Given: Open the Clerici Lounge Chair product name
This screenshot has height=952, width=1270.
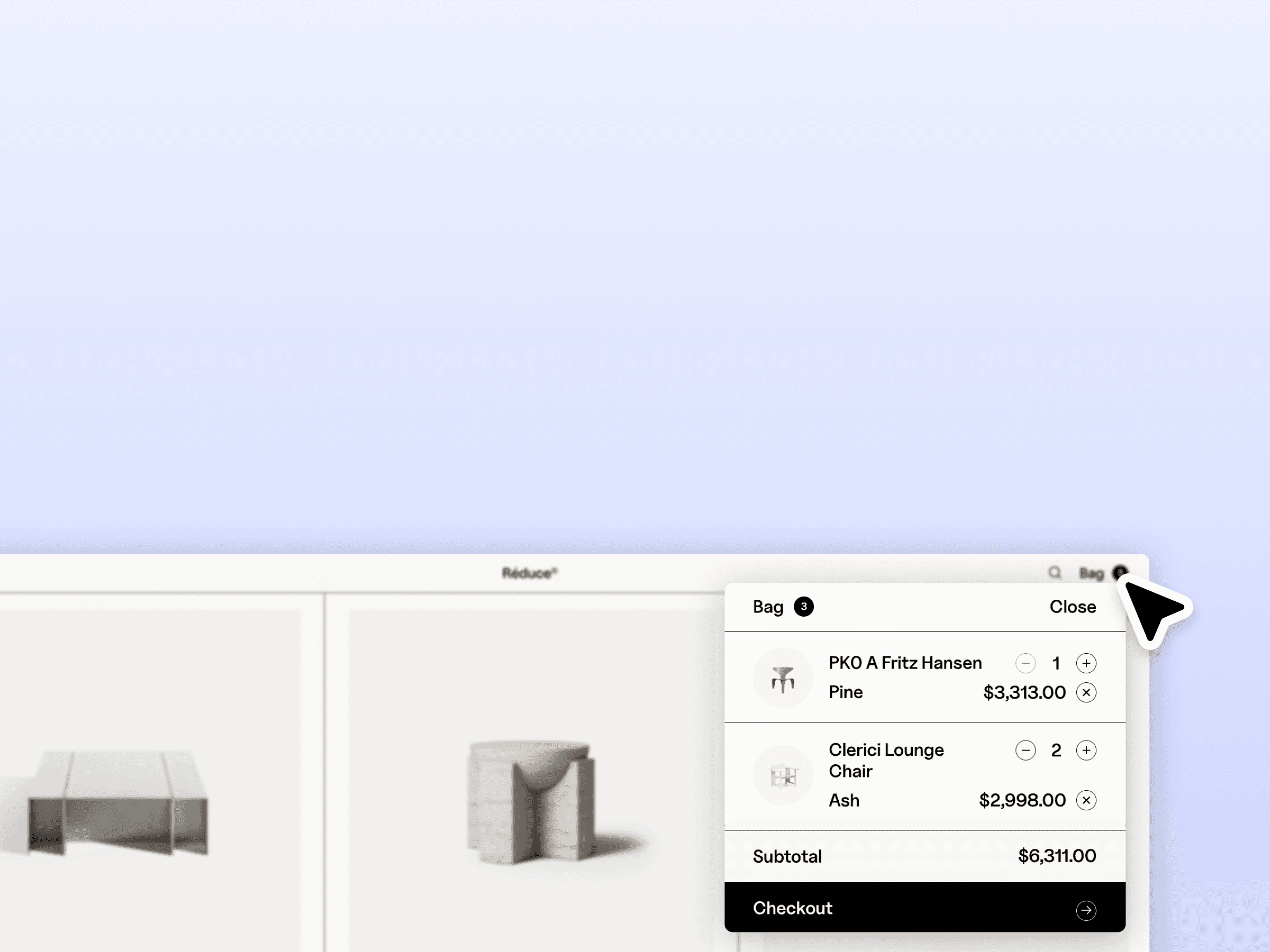Looking at the screenshot, I should click(886, 761).
